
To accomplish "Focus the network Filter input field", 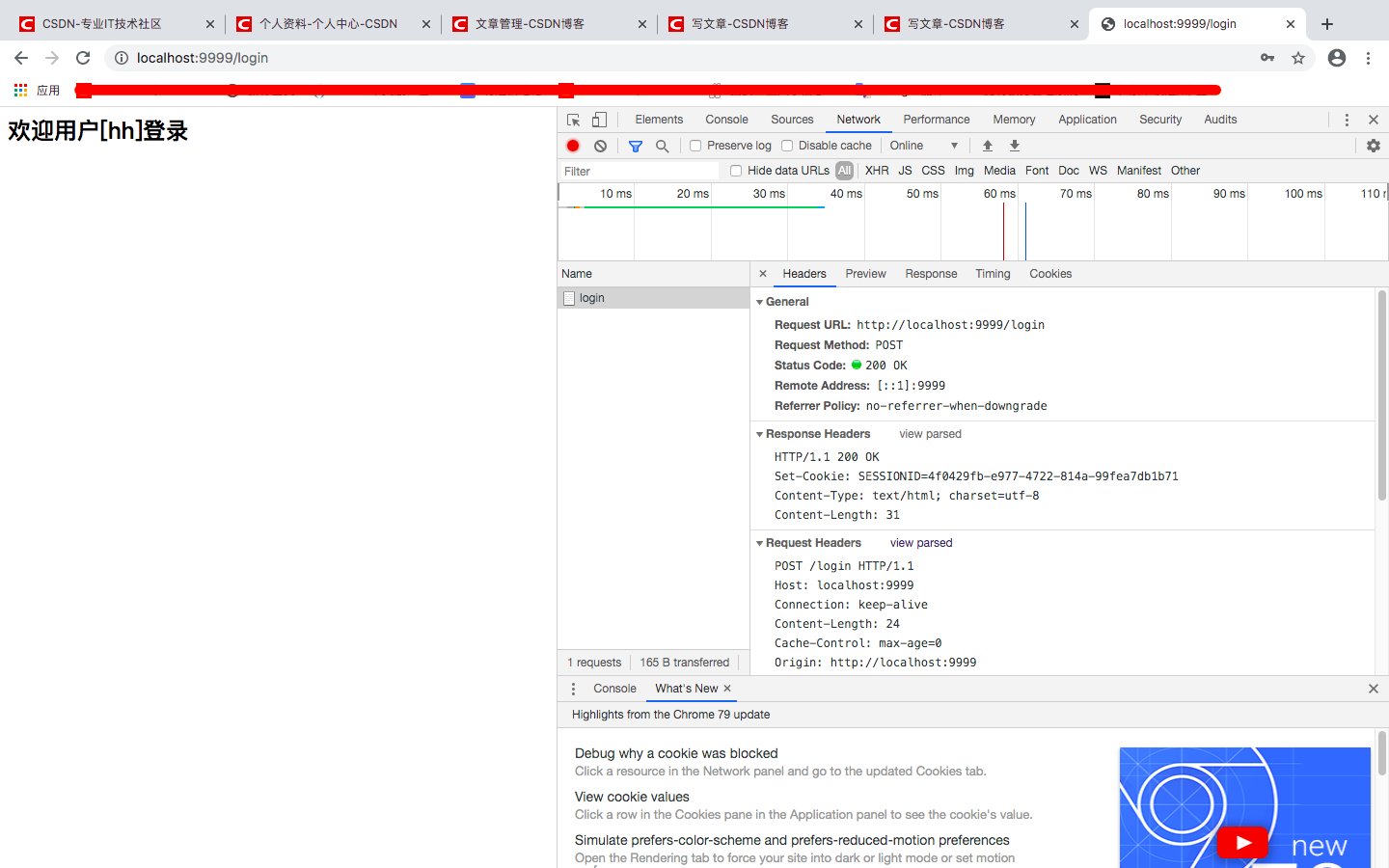I will pos(639,171).
